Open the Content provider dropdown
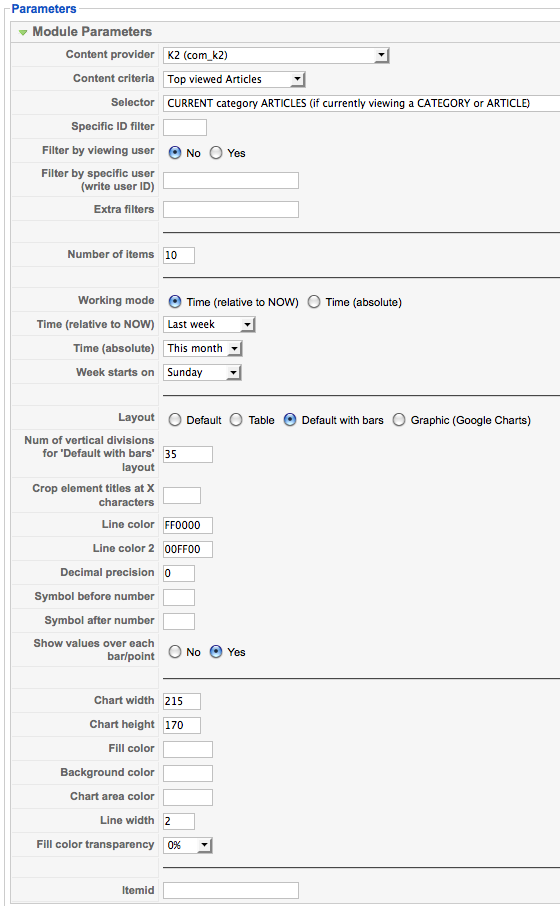Image resolution: width=560 pixels, height=906 pixels. [x=276, y=55]
